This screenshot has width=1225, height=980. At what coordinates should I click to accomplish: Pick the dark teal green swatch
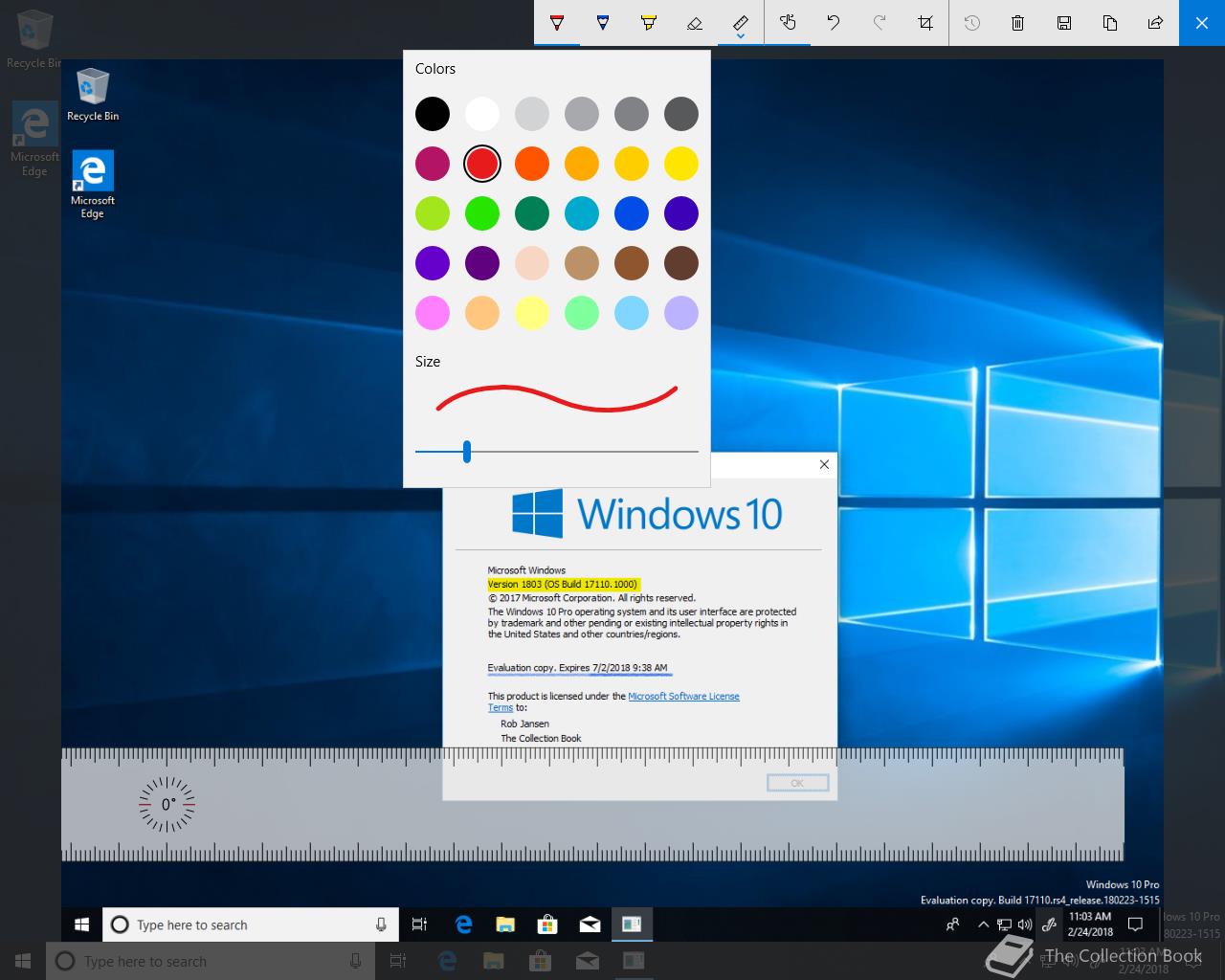[532, 213]
